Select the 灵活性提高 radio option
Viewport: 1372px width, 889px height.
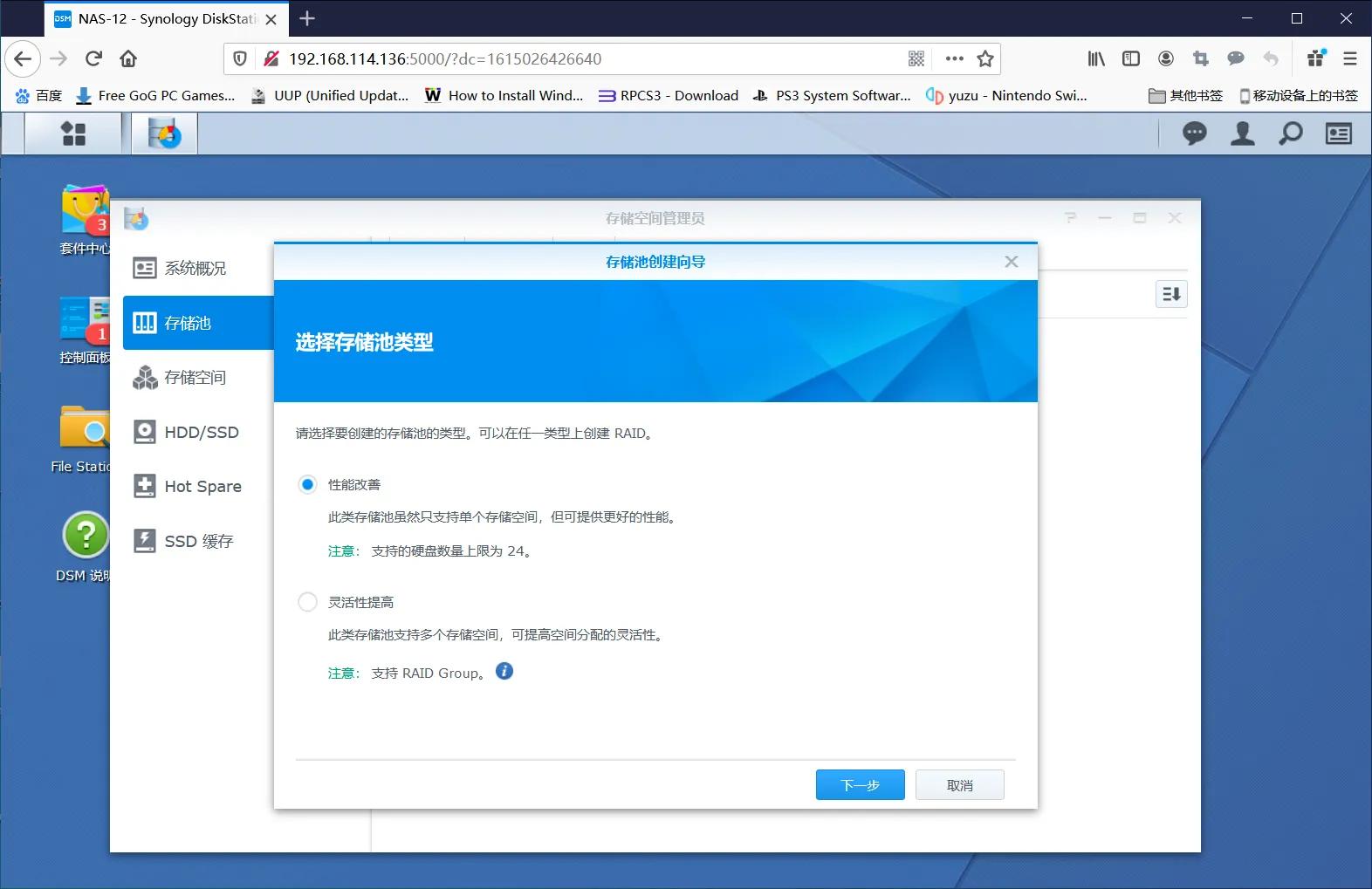pos(307,602)
